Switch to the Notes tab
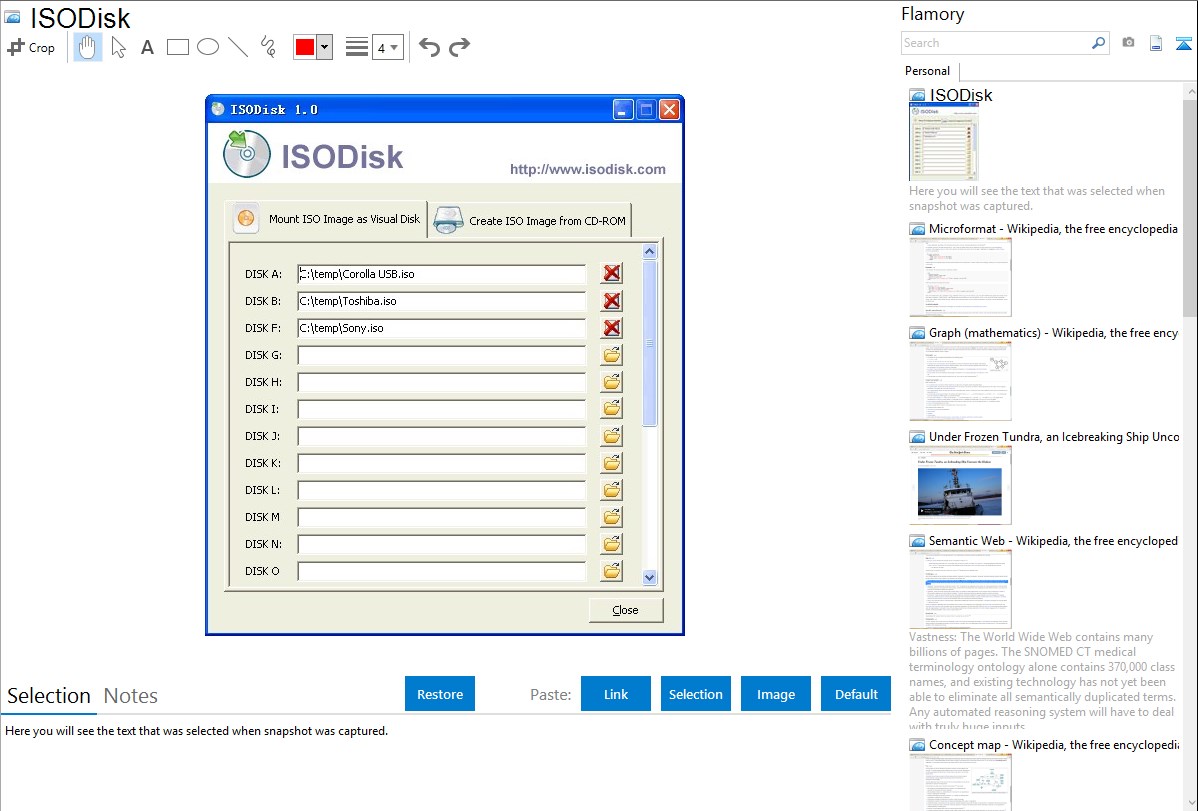 [131, 696]
